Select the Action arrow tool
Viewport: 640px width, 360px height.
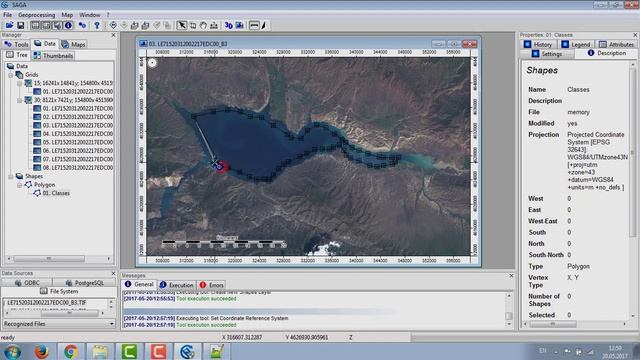pos(182,25)
